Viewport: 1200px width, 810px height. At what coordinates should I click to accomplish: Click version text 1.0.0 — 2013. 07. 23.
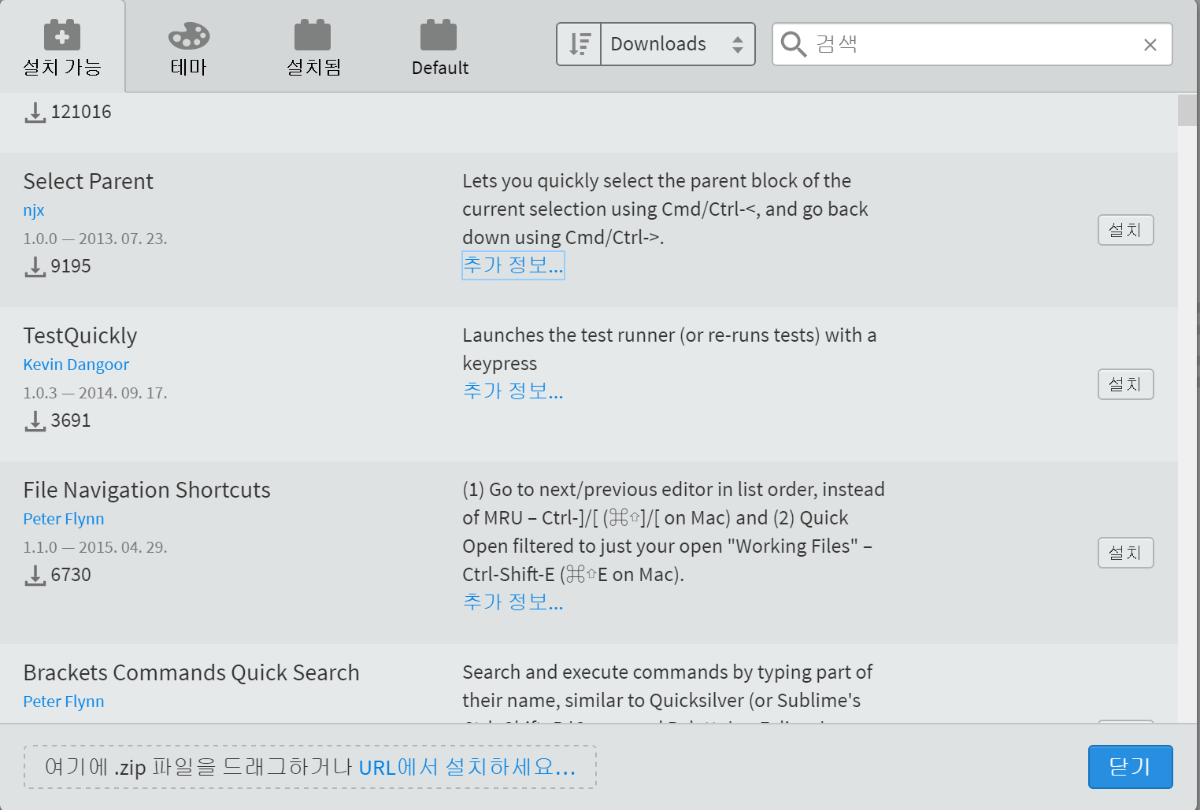tap(95, 239)
